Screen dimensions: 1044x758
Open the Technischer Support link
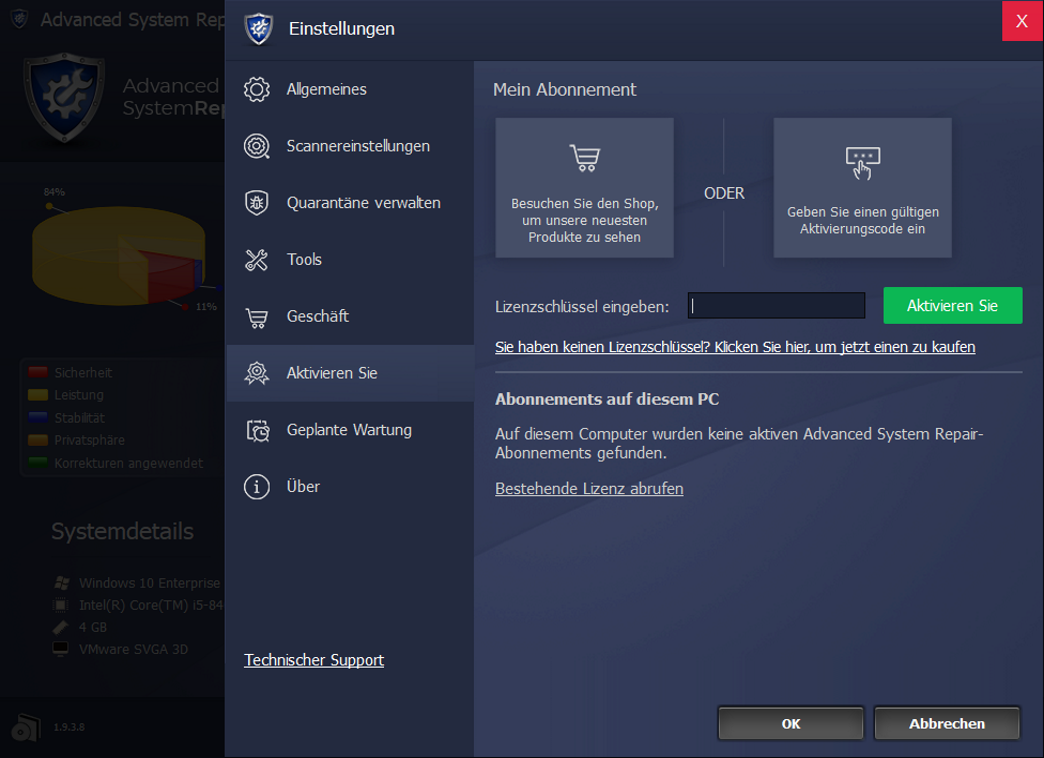314,660
